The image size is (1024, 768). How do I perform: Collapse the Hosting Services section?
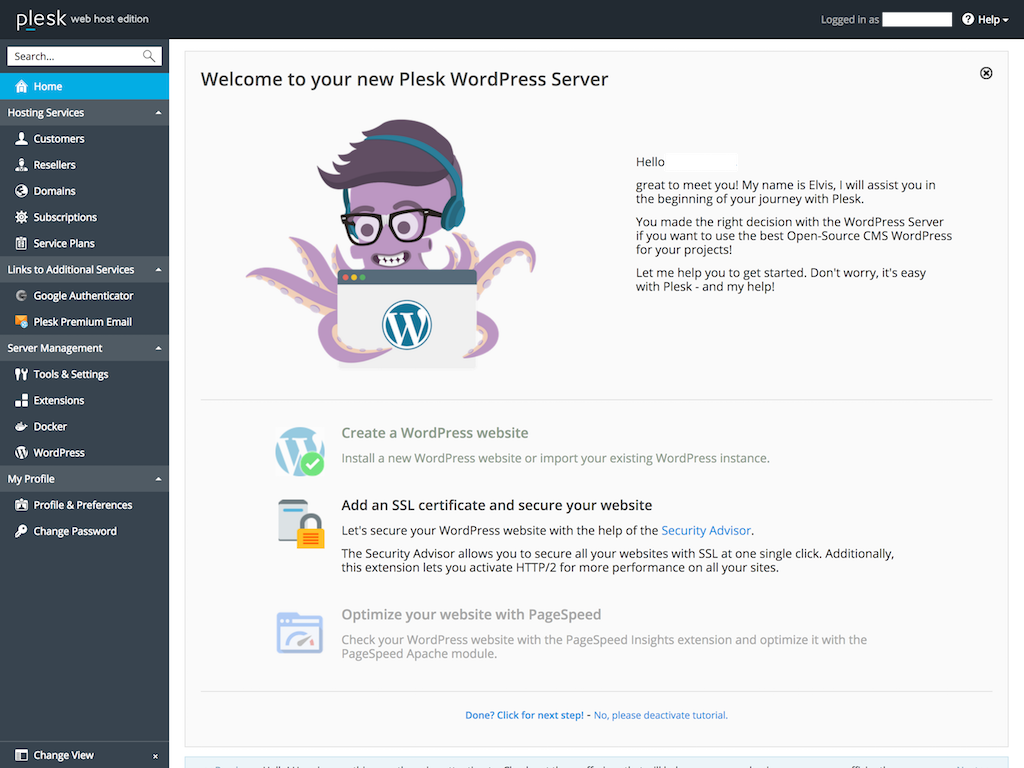(x=158, y=113)
